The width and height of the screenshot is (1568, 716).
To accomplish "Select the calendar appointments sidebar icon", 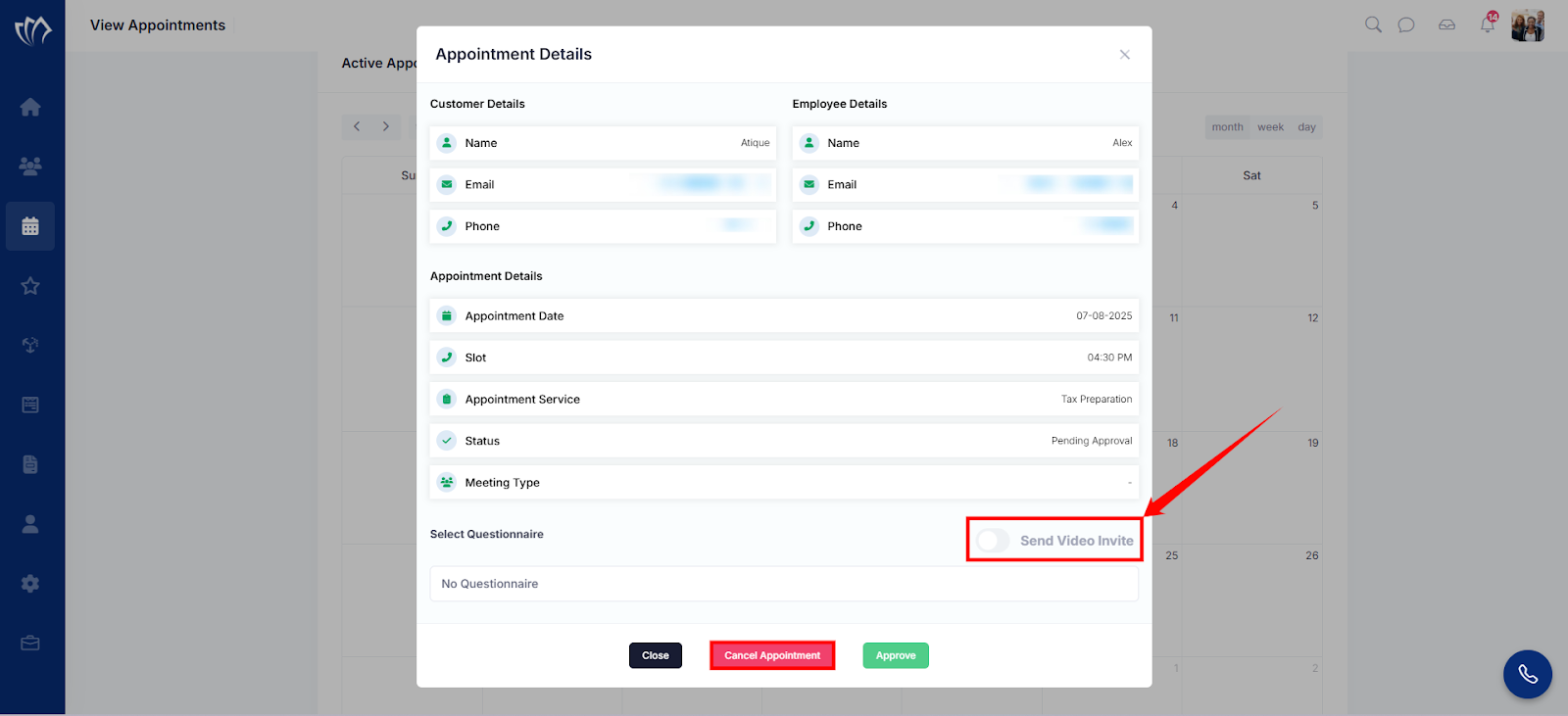I will 30,226.
